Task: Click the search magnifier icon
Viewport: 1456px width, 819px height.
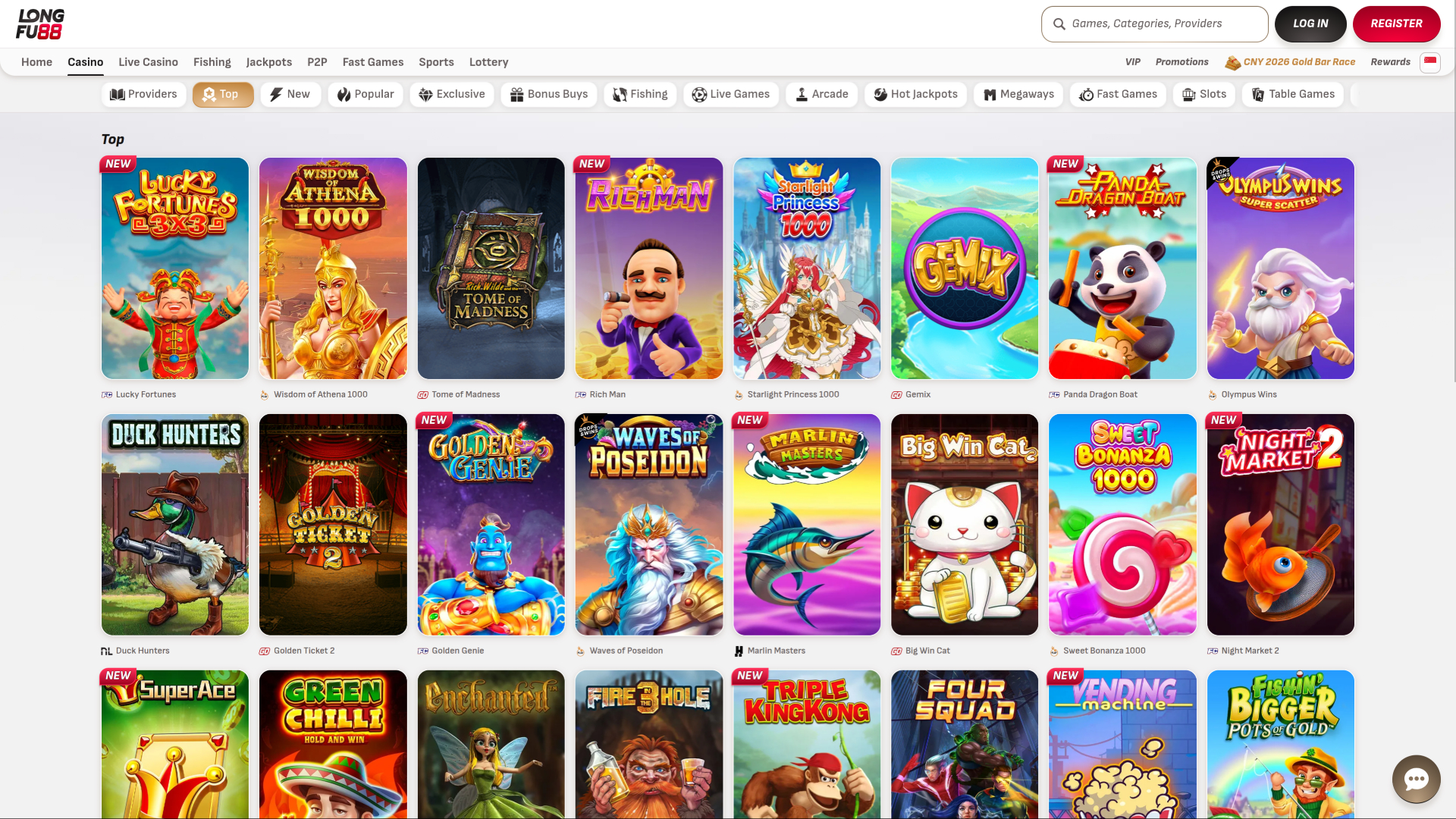Action: (1059, 24)
